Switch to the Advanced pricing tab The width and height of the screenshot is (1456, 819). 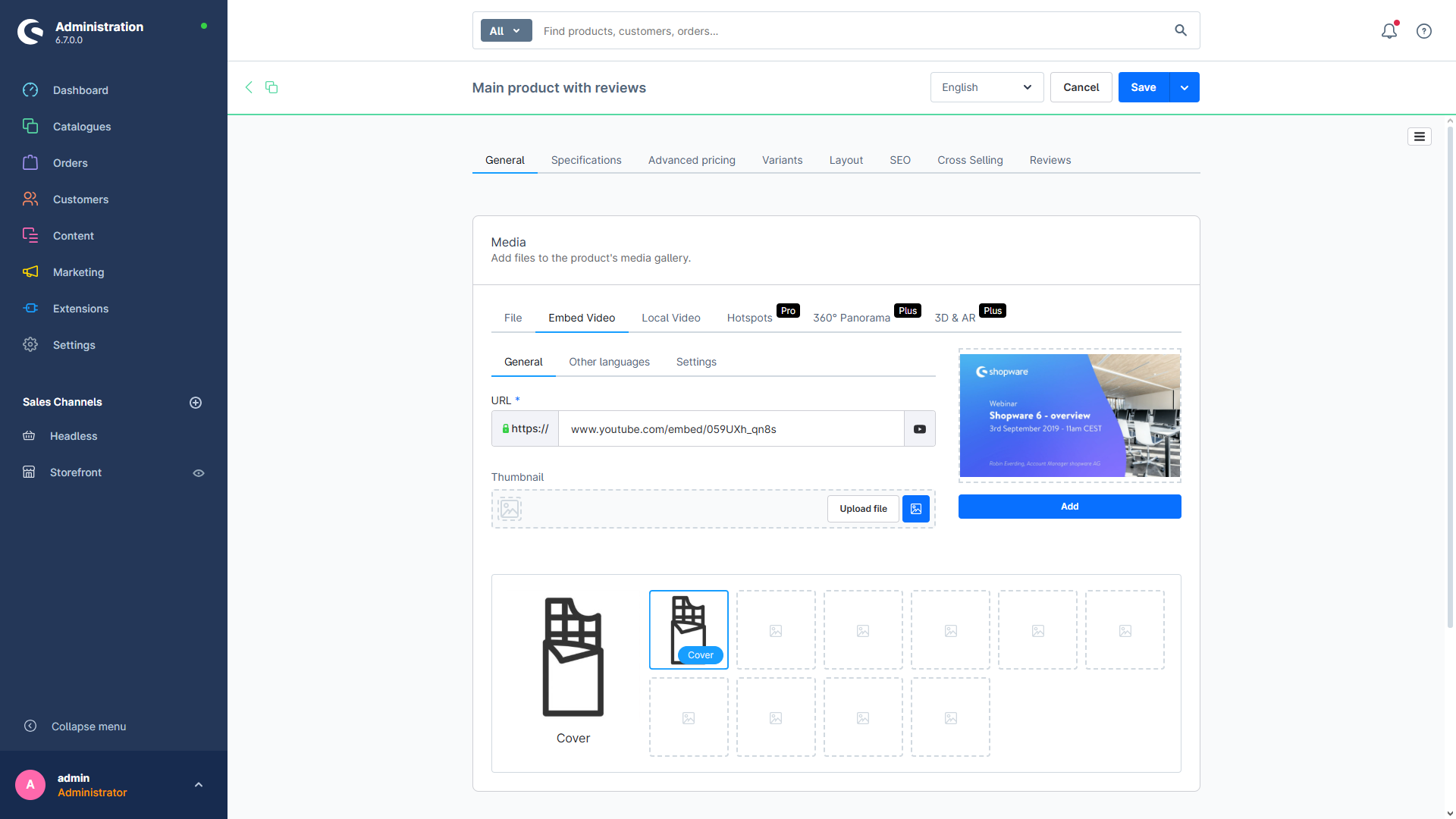(692, 160)
